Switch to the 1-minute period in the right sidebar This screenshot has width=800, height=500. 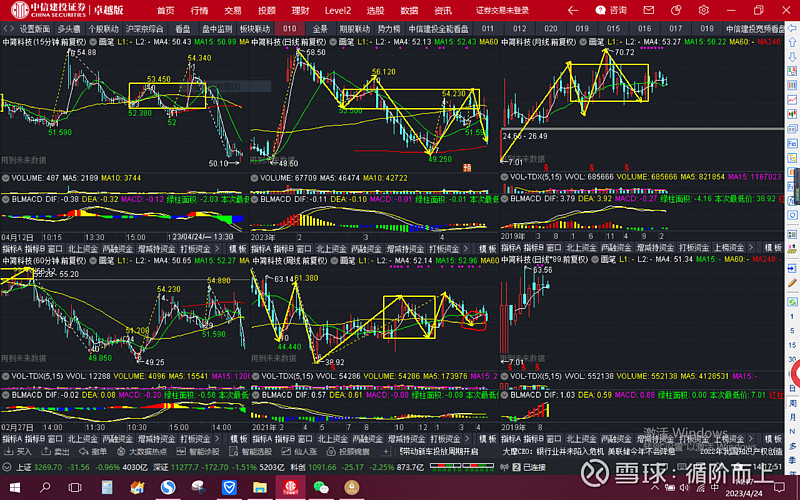[792, 316]
